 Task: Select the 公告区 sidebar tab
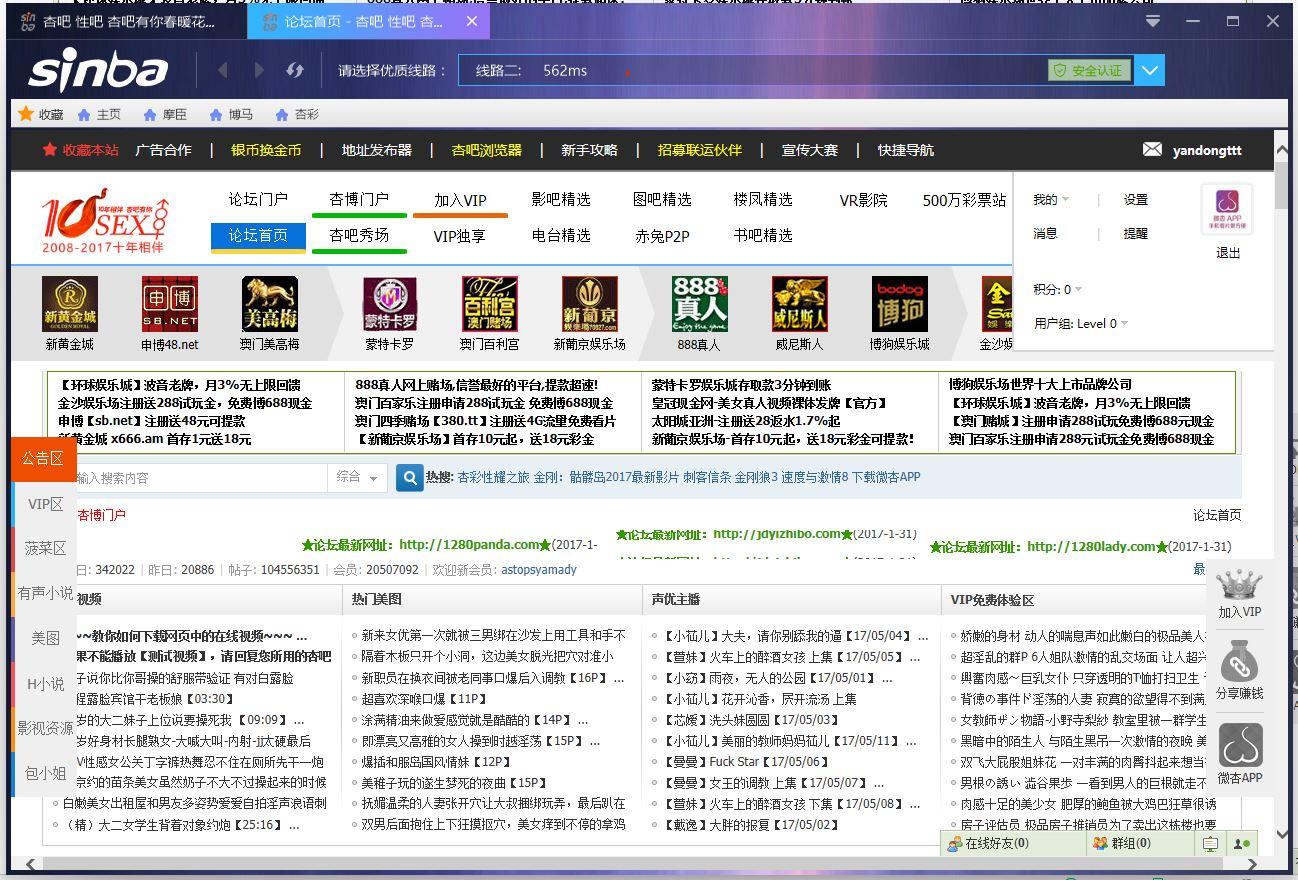[x=43, y=459]
